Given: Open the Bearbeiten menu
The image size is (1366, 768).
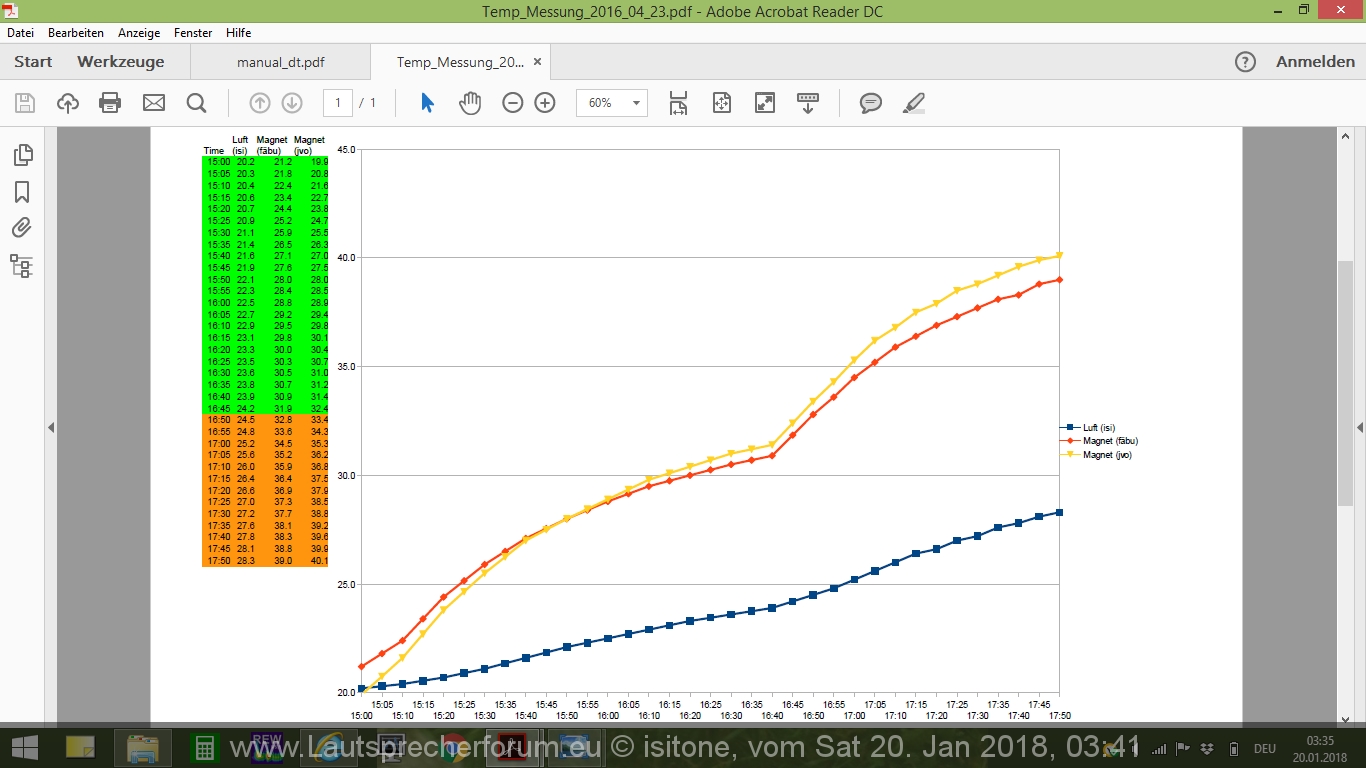Looking at the screenshot, I should tap(76, 33).
